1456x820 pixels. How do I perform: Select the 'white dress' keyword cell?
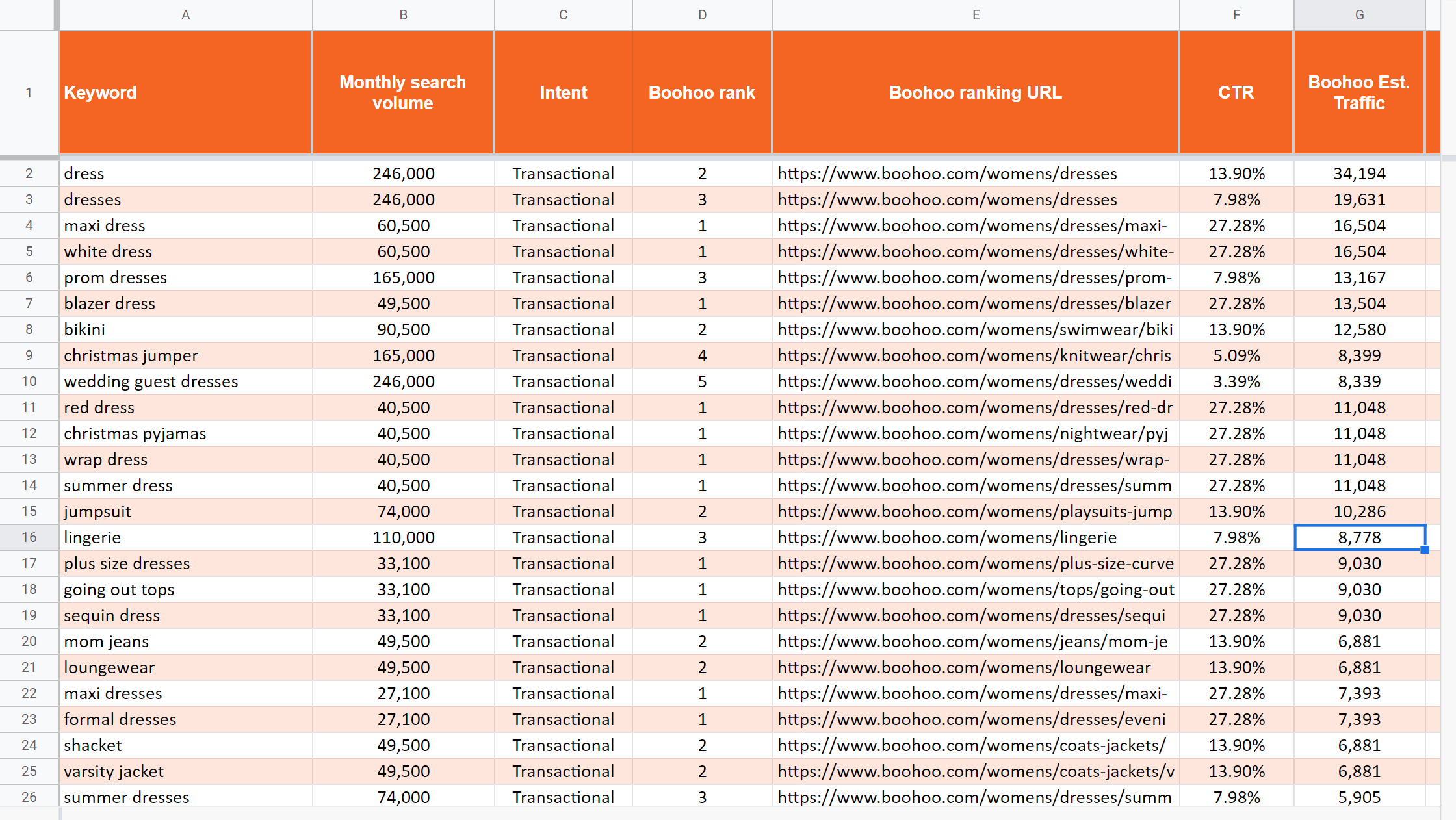[185, 251]
